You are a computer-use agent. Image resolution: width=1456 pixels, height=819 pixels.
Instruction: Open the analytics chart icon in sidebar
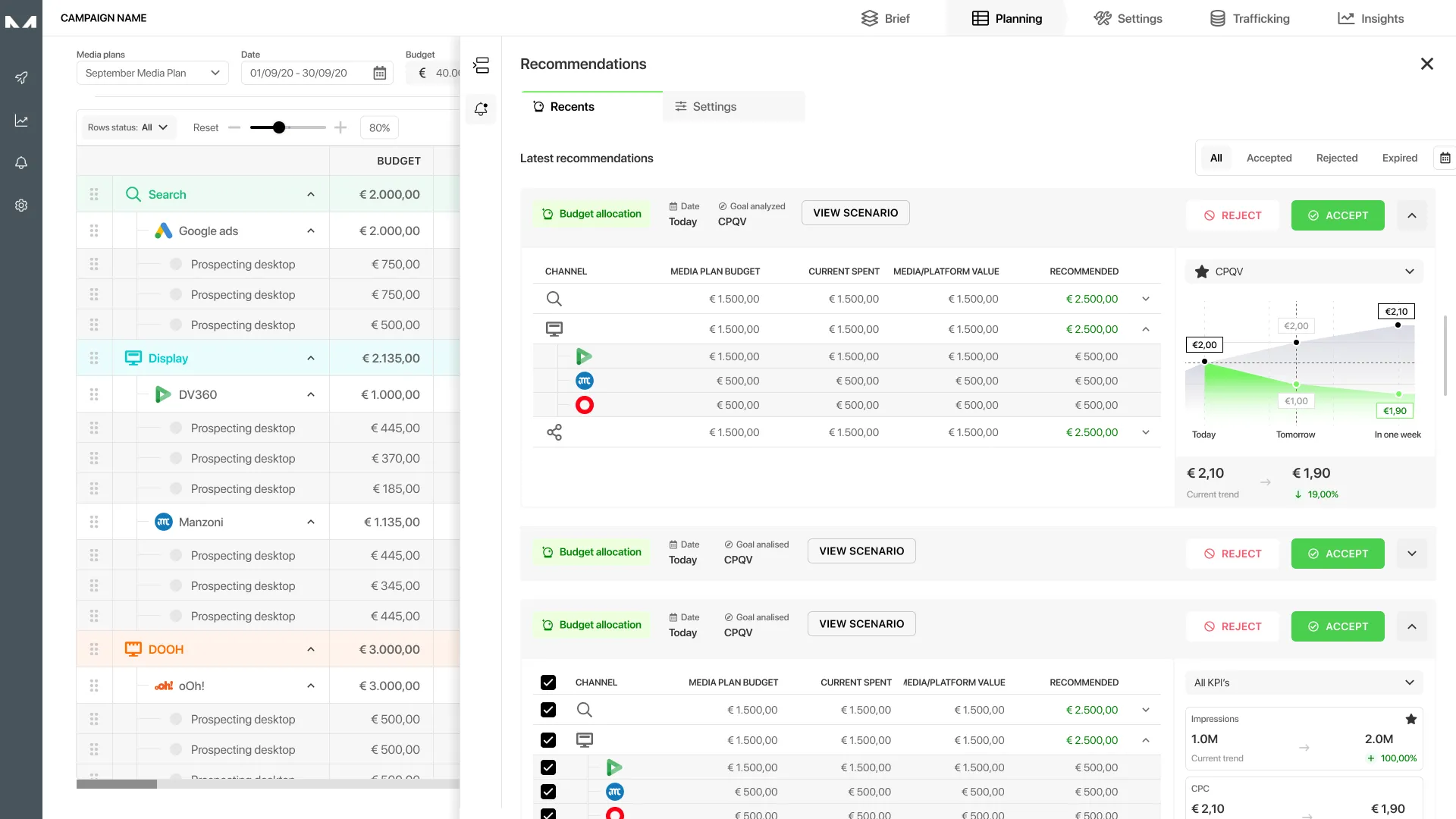point(21,121)
